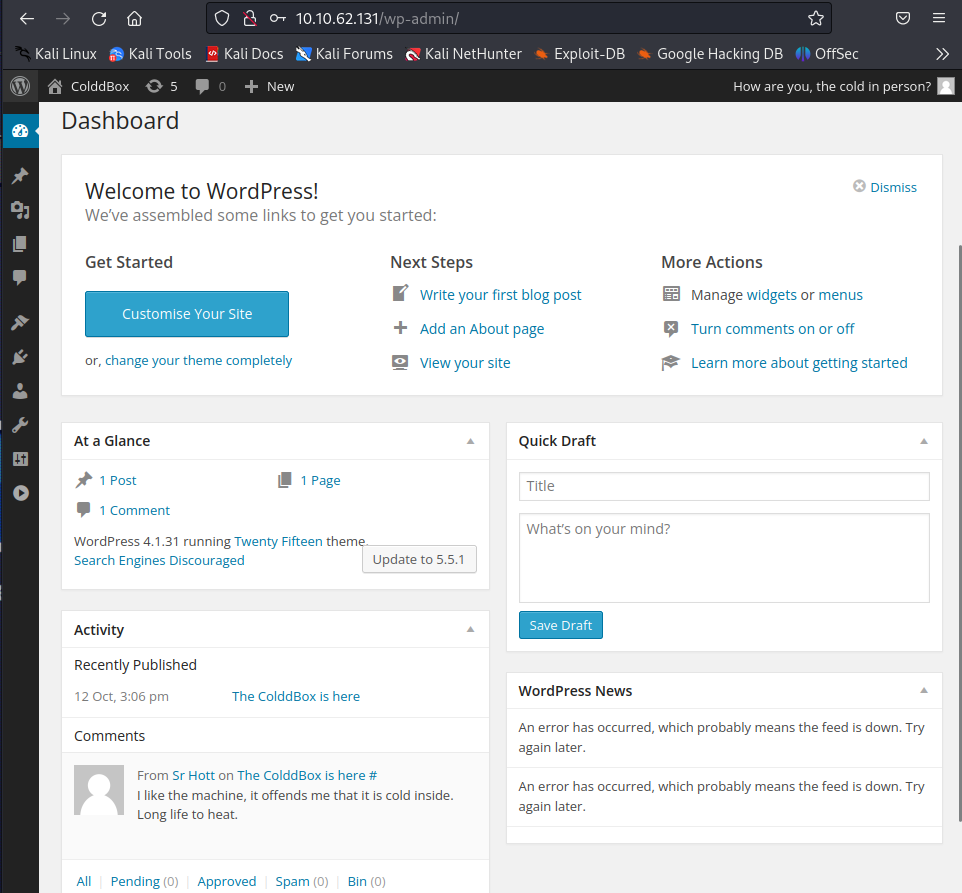
Task: Open Plugins via the sidebar plug icon
Action: tap(20, 357)
